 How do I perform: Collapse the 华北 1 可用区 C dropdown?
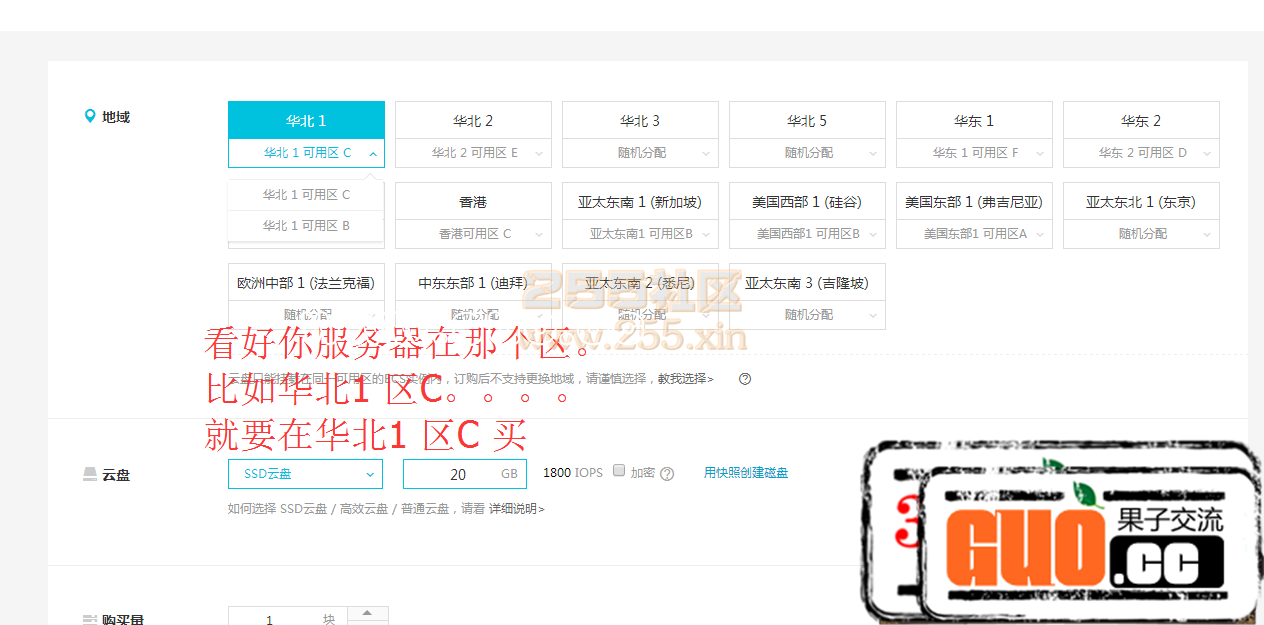pyautogui.click(x=374, y=156)
